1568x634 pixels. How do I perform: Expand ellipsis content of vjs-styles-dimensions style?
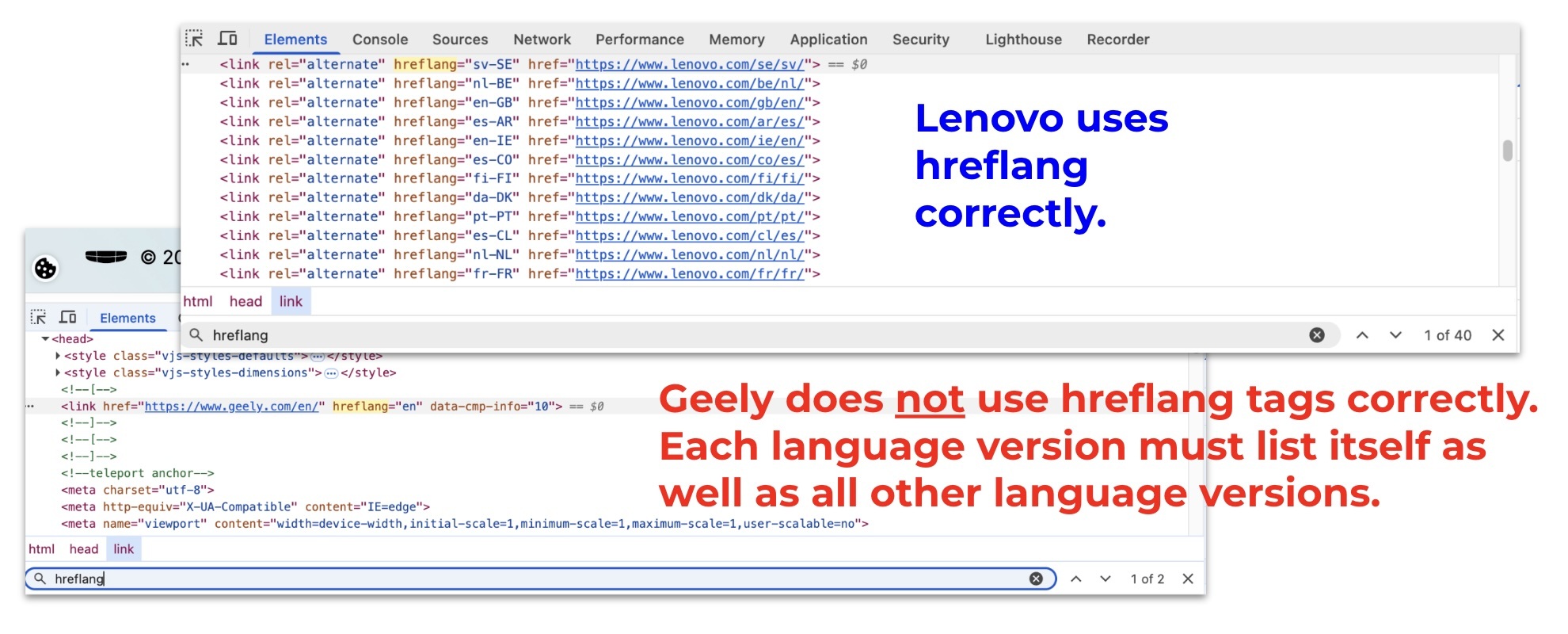(x=332, y=373)
